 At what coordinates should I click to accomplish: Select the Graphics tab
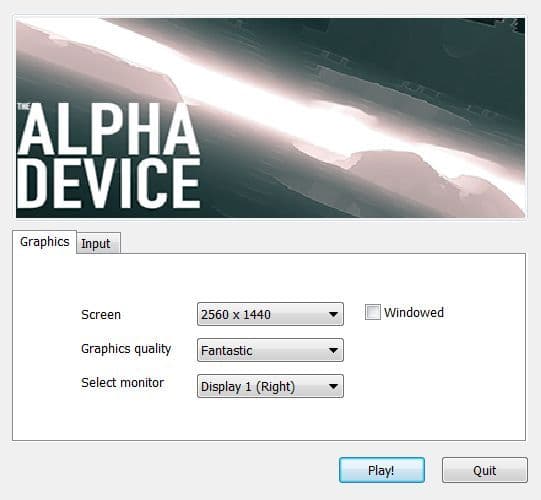point(45,242)
